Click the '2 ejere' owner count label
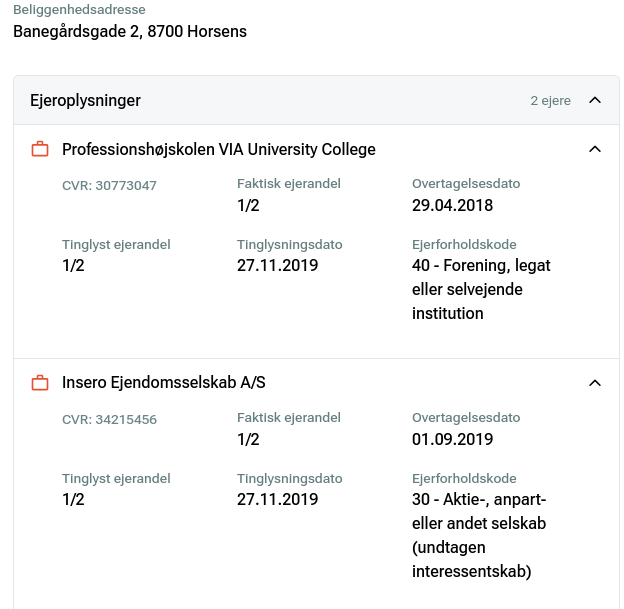The width and height of the screenshot is (624, 609). pyautogui.click(x=550, y=101)
